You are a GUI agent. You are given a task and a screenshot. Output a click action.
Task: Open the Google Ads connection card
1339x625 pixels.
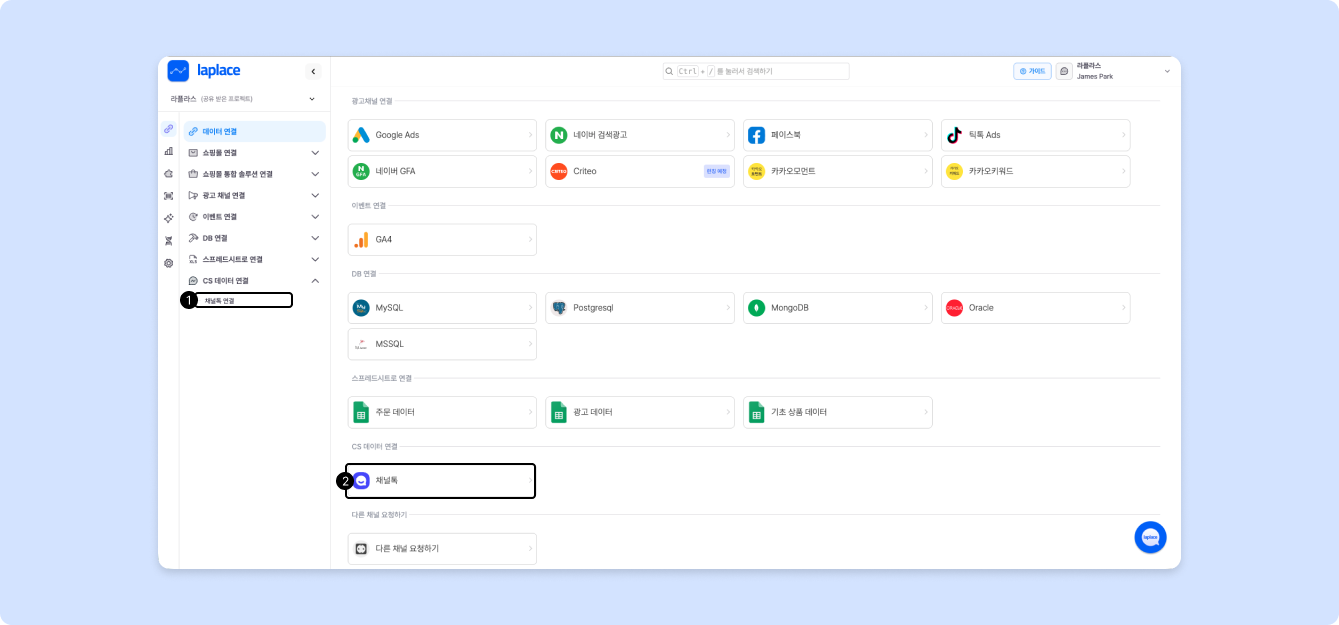pos(442,135)
